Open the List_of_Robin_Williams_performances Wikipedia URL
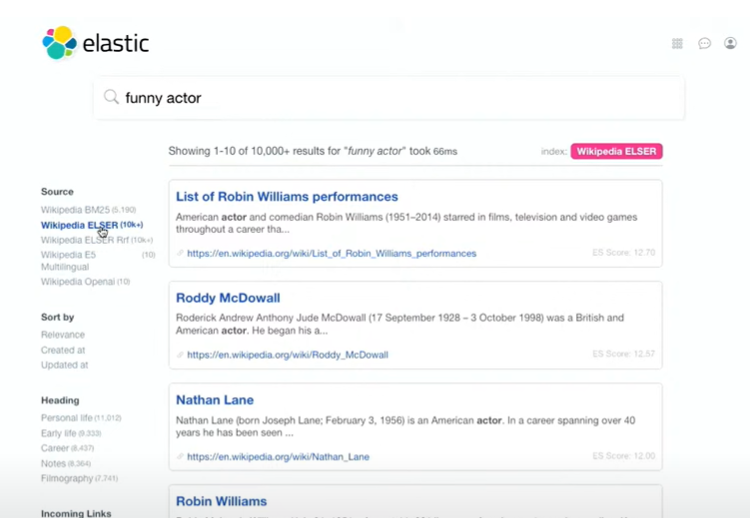This screenshot has width=750, height=518. [331, 253]
